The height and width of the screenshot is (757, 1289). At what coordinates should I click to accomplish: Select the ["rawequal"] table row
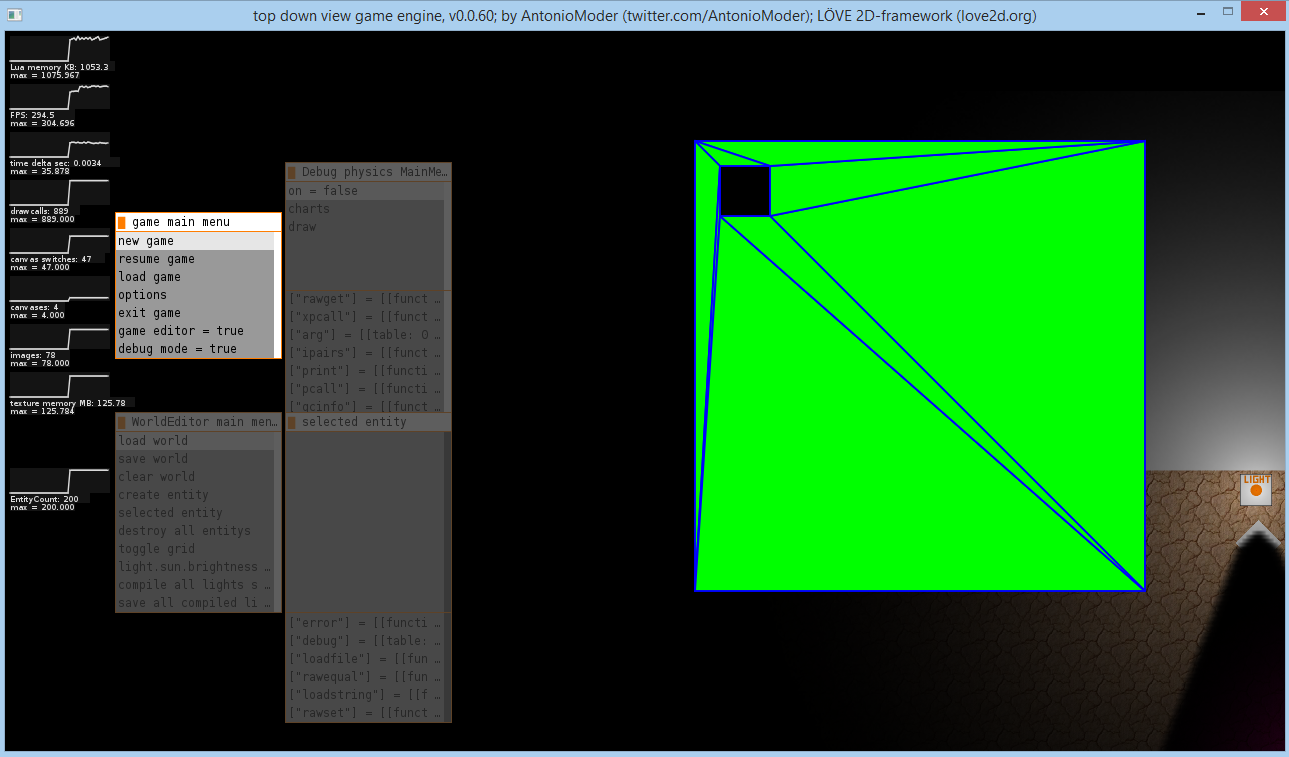point(365,677)
